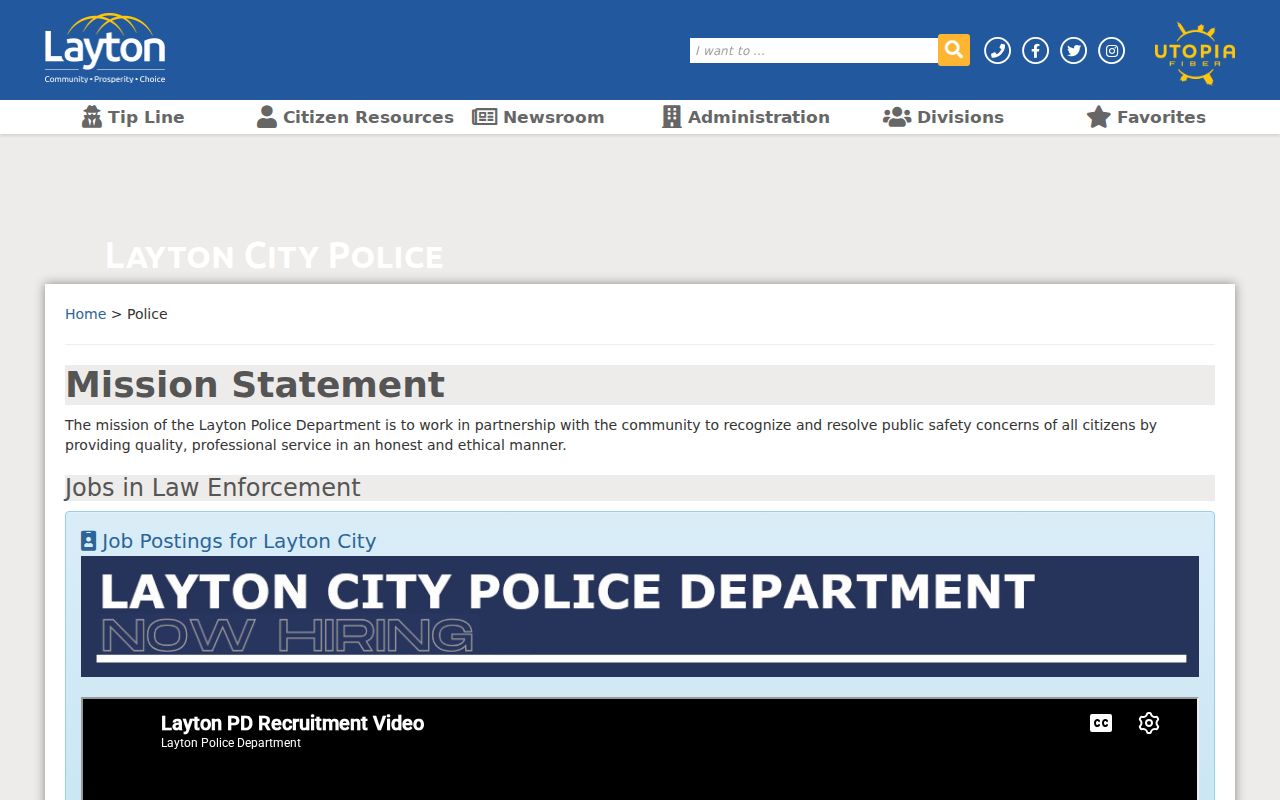Click the Utopia Fiber logo
The image size is (1280, 800).
click(1195, 53)
